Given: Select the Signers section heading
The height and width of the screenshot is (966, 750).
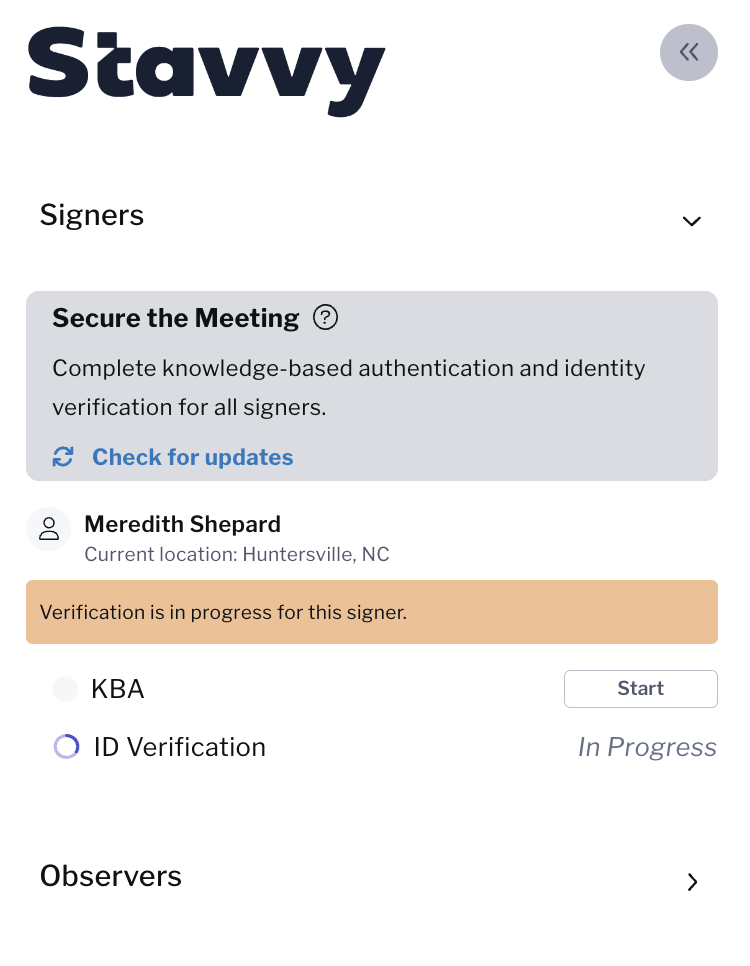Looking at the screenshot, I should click(92, 216).
